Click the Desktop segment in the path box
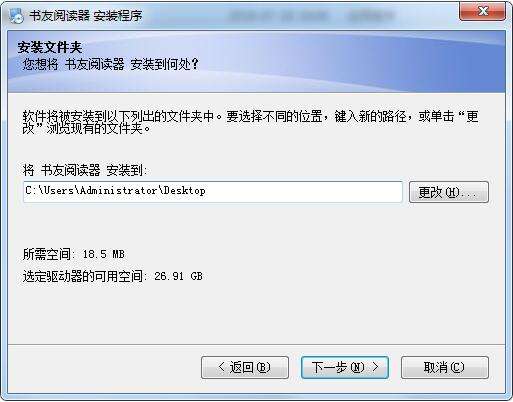 point(184,191)
